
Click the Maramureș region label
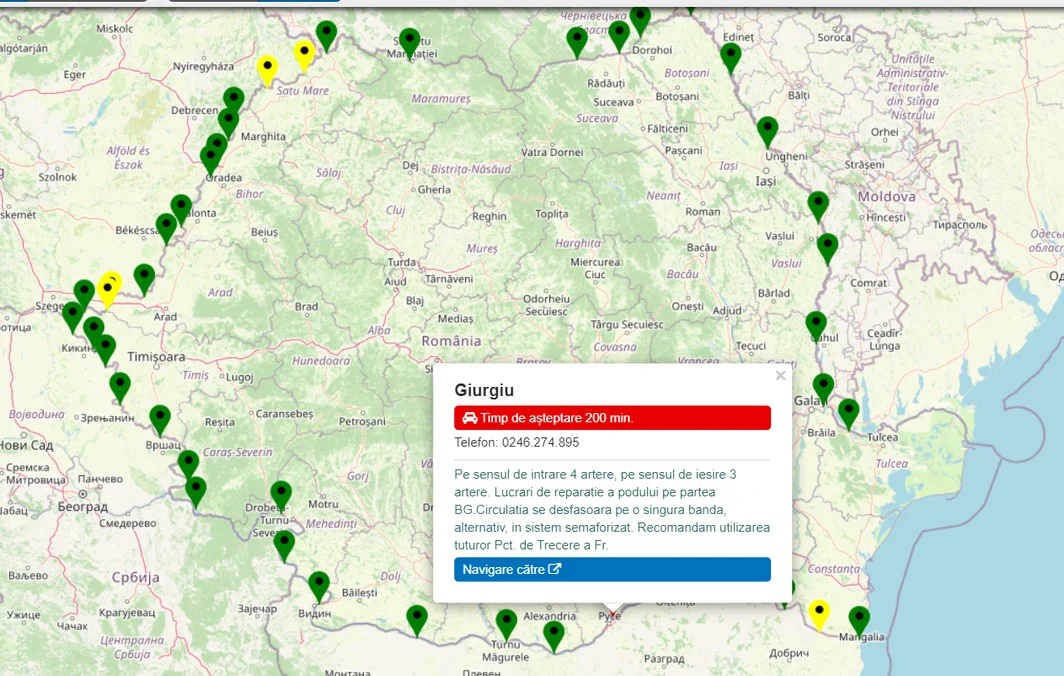441,99
